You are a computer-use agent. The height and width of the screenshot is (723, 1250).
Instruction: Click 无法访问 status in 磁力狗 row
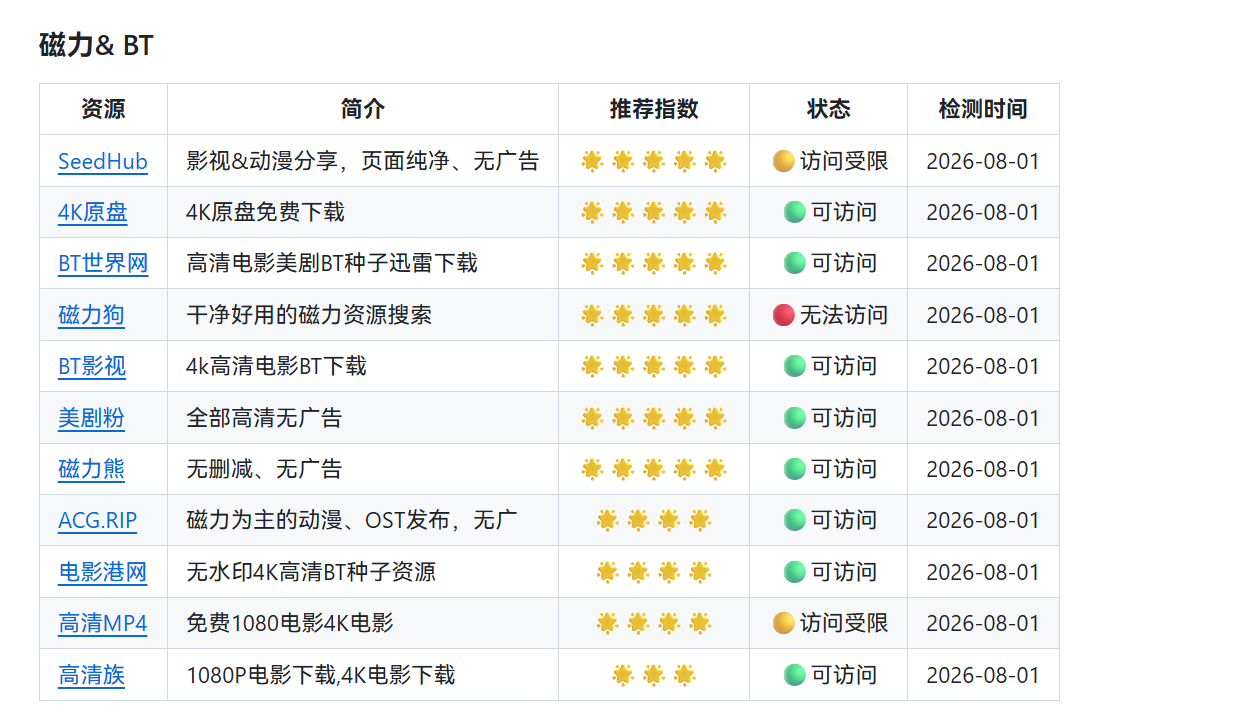pos(844,315)
